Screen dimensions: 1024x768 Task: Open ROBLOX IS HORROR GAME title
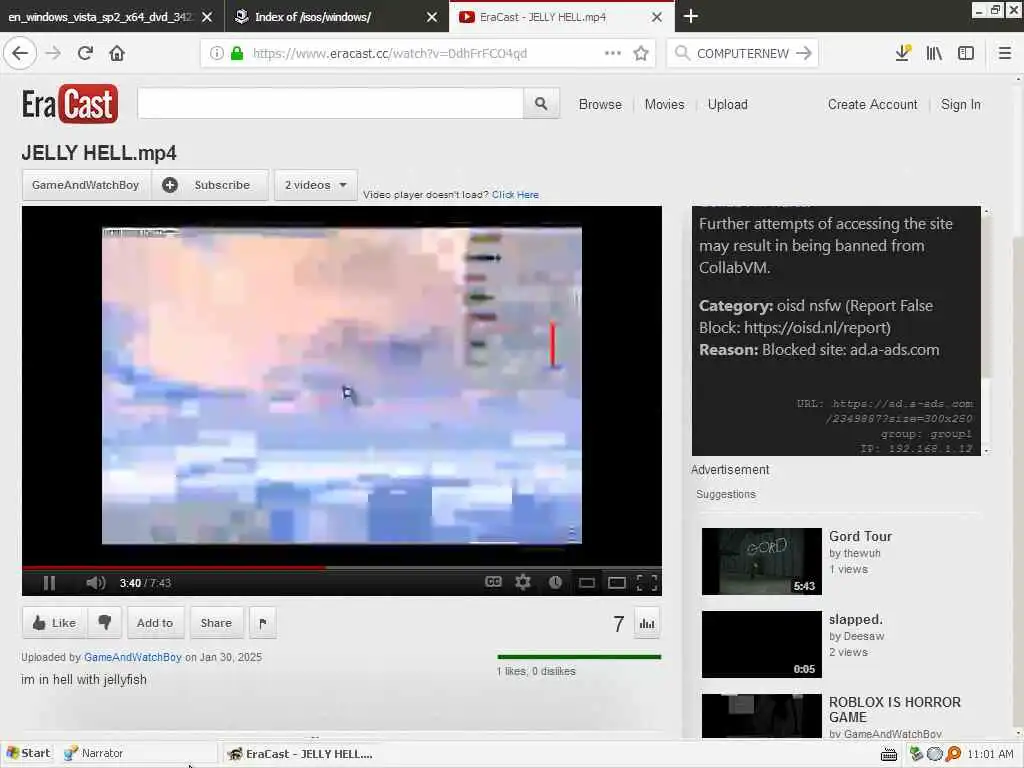point(895,709)
